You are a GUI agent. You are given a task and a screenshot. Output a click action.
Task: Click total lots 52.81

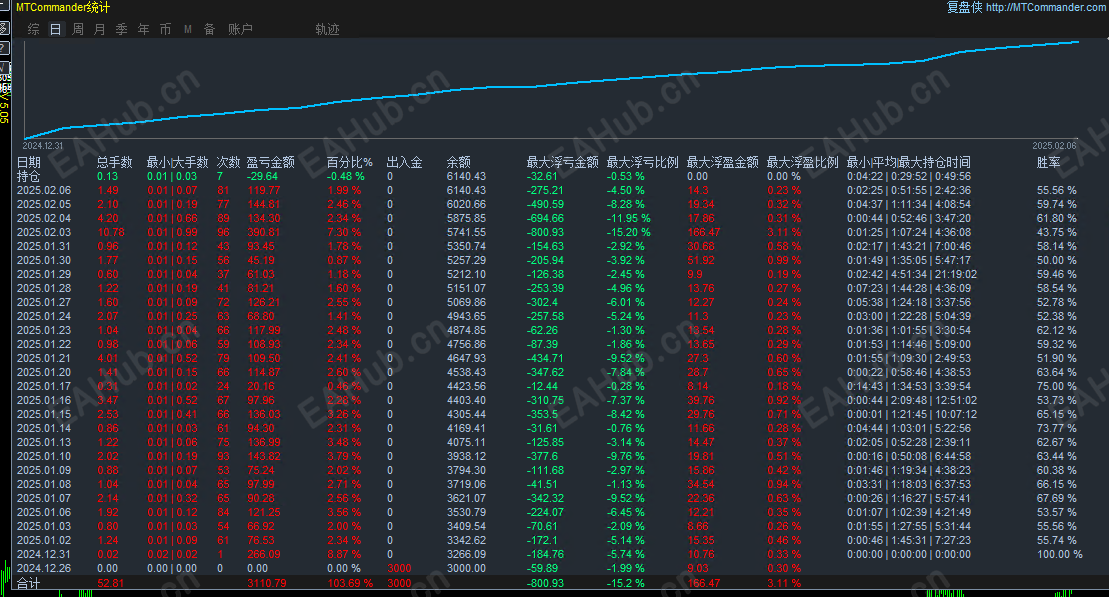[110, 584]
